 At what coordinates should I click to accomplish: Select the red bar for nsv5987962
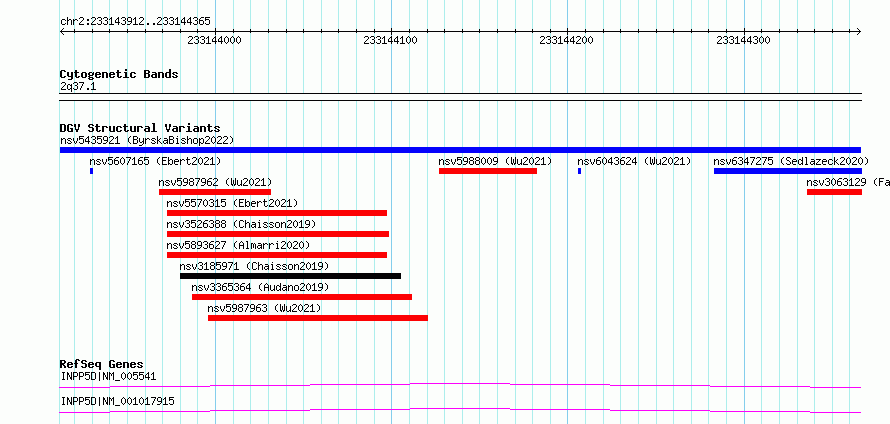pyautogui.click(x=215, y=192)
